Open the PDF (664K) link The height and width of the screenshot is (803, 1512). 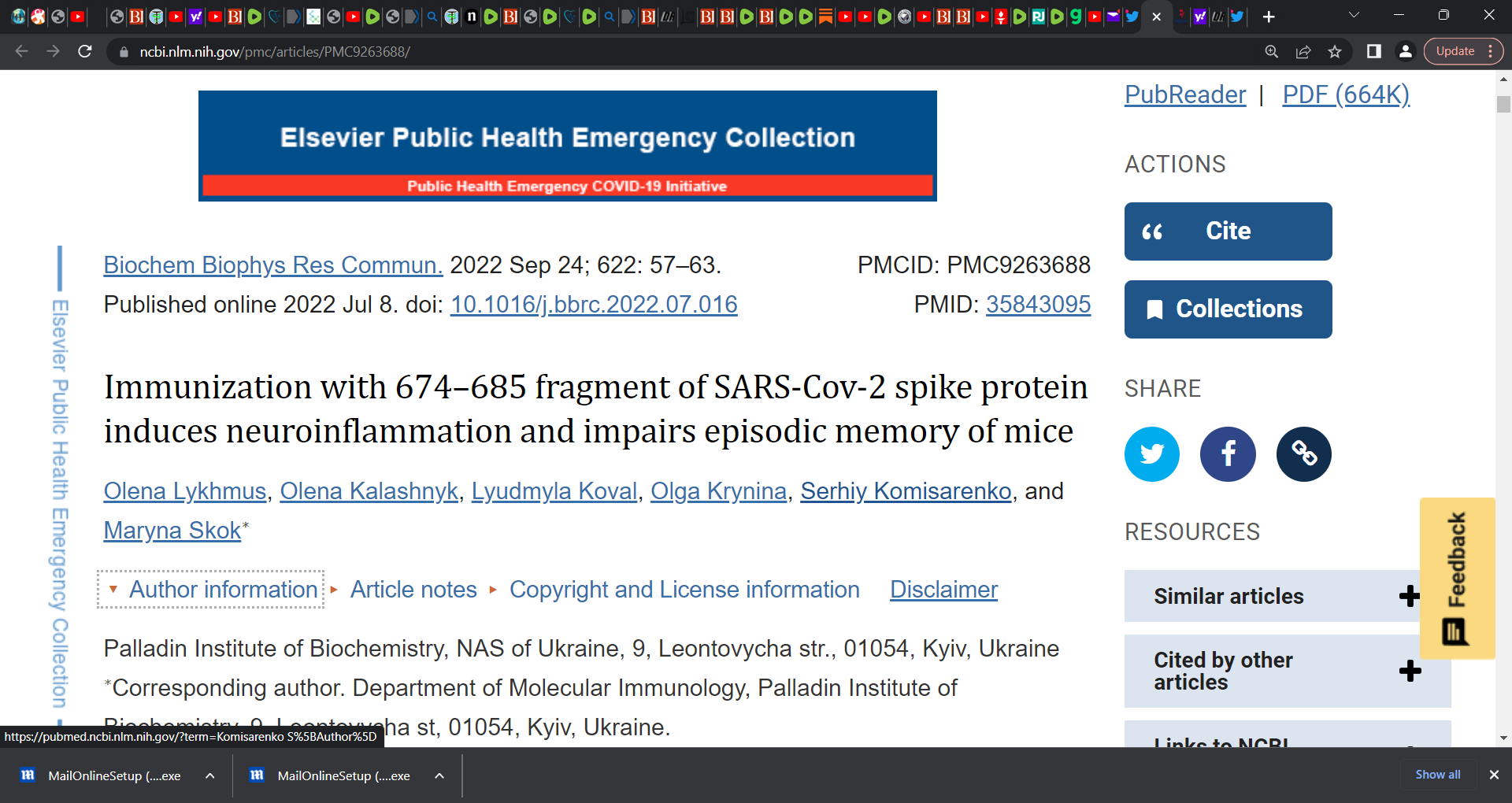click(x=1346, y=94)
